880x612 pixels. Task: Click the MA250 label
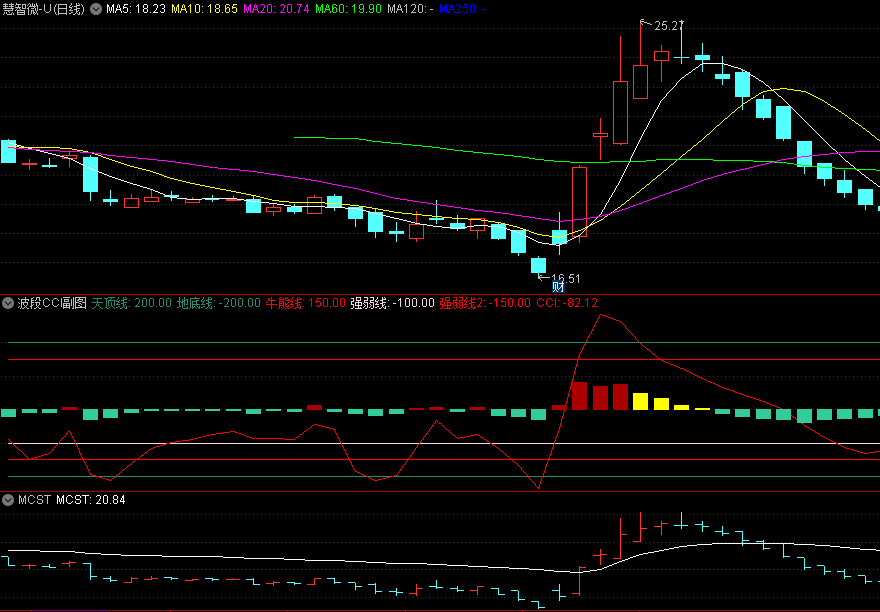(462, 9)
